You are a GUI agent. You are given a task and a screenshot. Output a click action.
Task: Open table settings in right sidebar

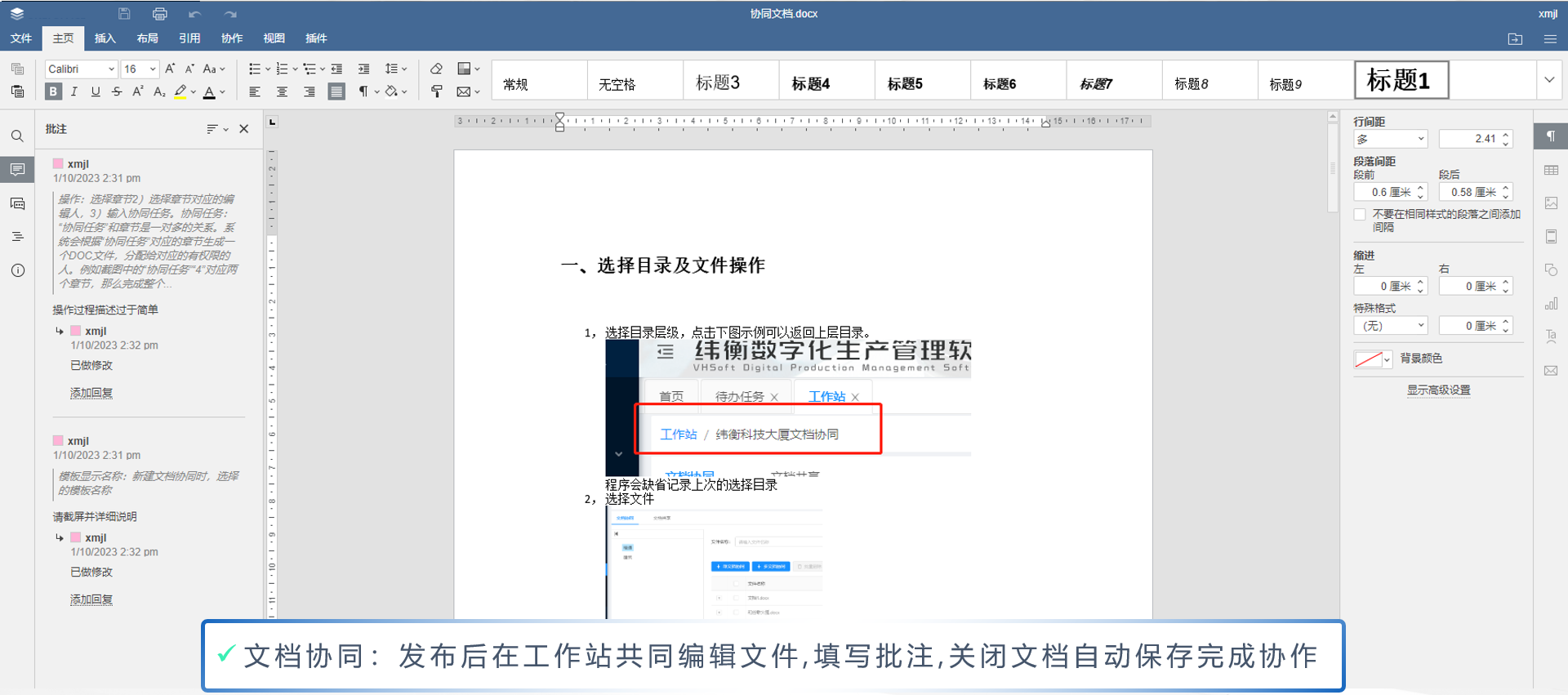1551,170
